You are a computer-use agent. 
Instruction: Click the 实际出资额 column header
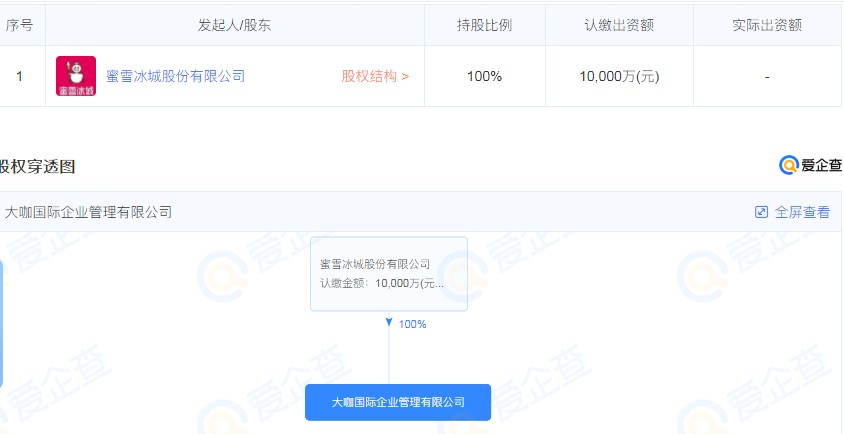pyautogui.click(x=767, y=25)
